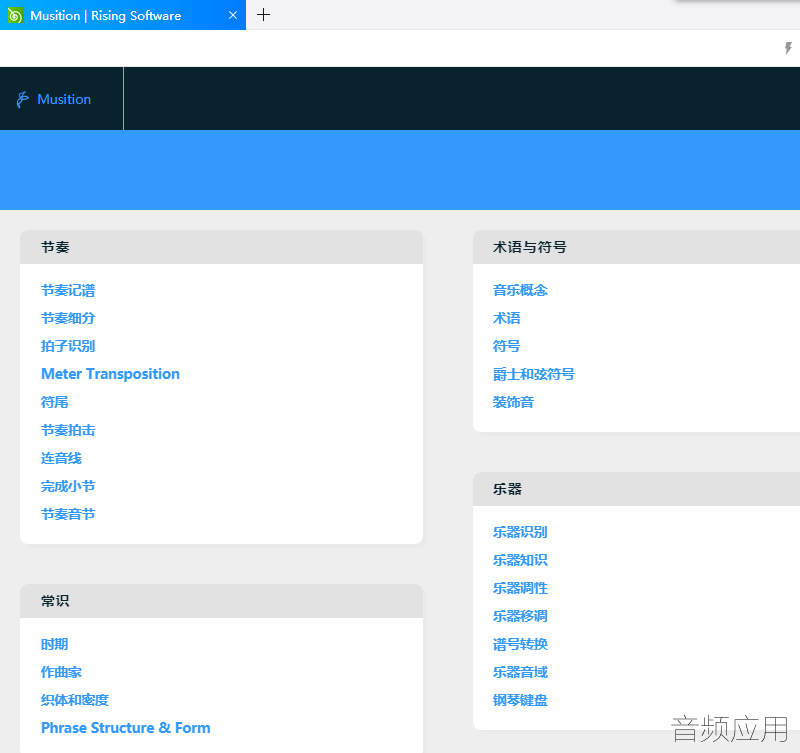Open a new browser tab with the plus button
Screen dimensions: 800x753
263,15
